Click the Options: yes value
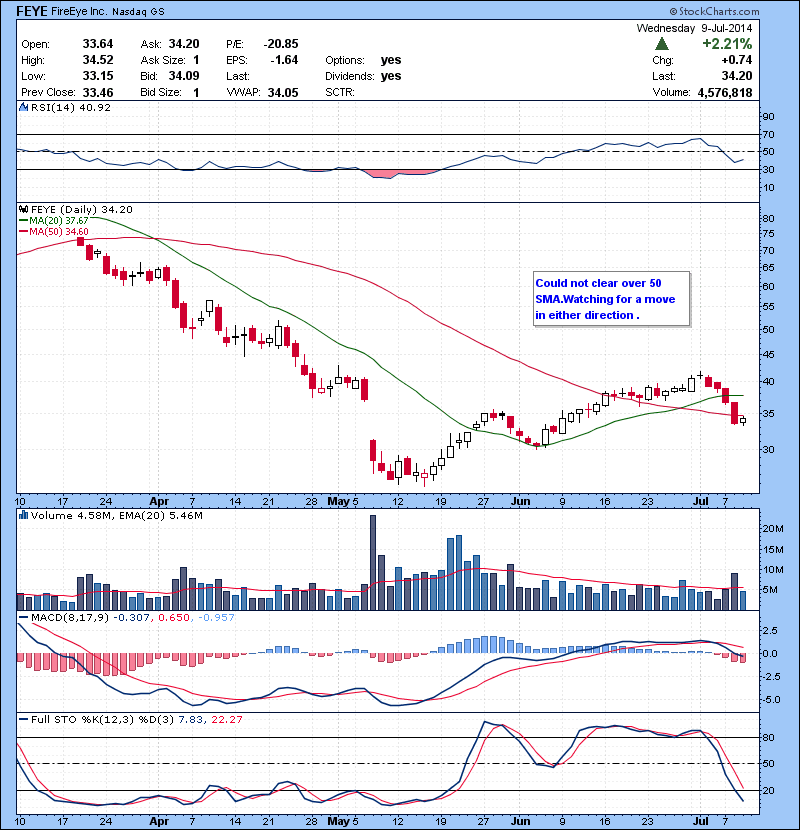Screen dimensions: 800x830 [391, 60]
